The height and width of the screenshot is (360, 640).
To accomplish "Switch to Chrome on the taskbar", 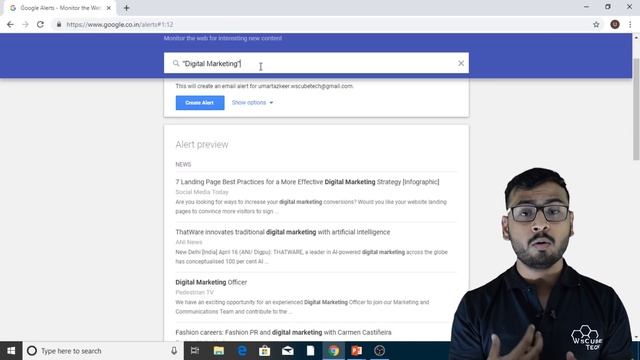I will [333, 351].
